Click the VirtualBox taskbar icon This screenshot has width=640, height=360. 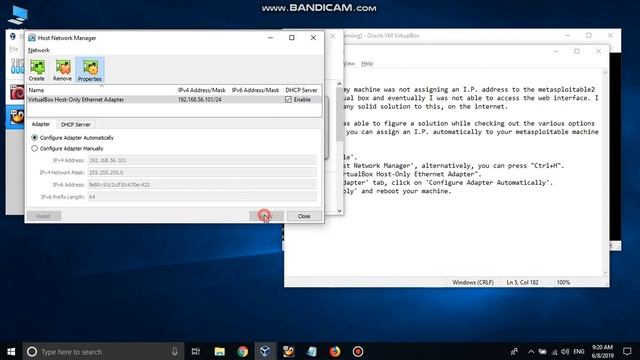tap(265, 351)
